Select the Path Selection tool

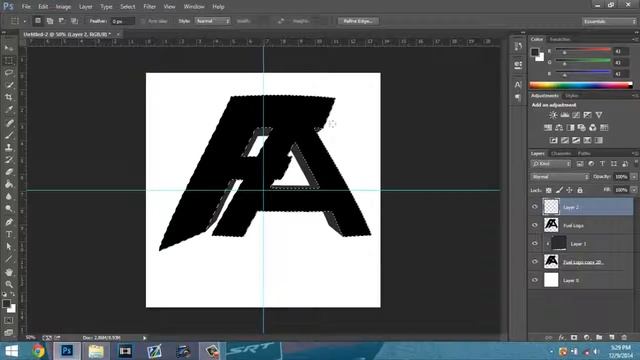[x=9, y=247]
